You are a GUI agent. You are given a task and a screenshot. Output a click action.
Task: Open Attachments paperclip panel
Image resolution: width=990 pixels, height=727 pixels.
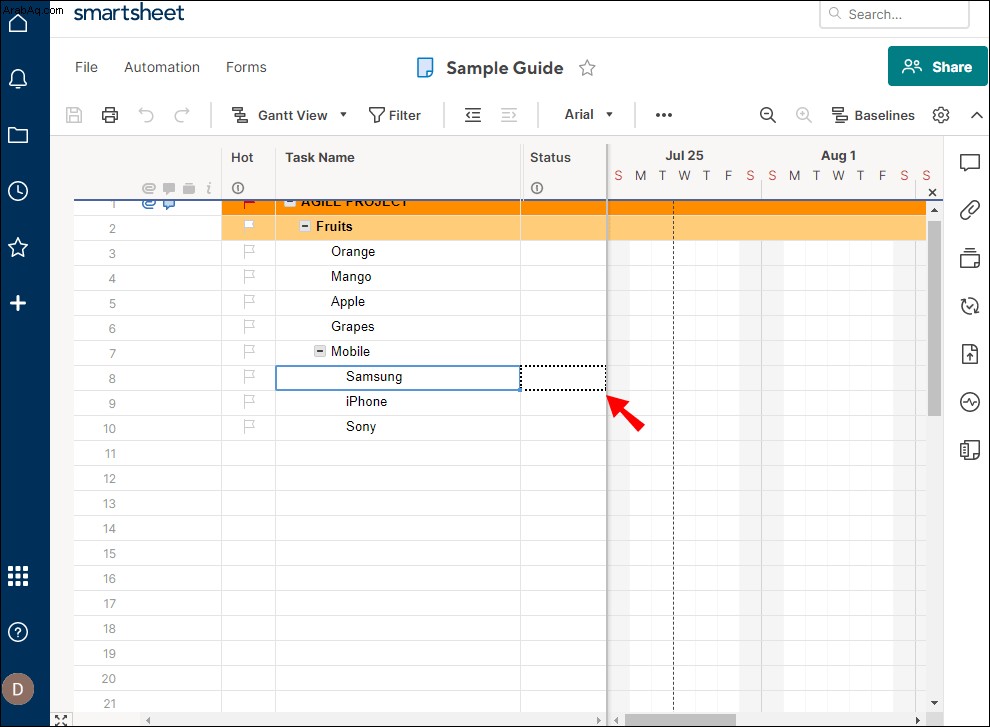coord(970,210)
